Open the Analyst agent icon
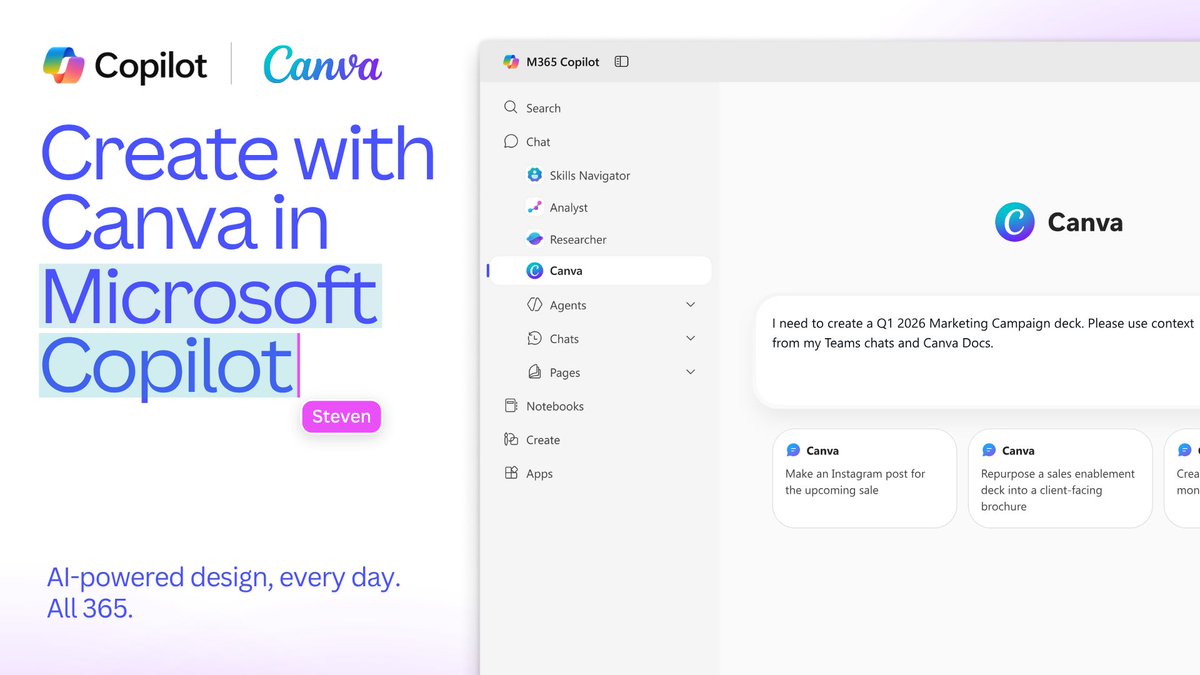Image resolution: width=1200 pixels, height=675 pixels. click(x=534, y=207)
